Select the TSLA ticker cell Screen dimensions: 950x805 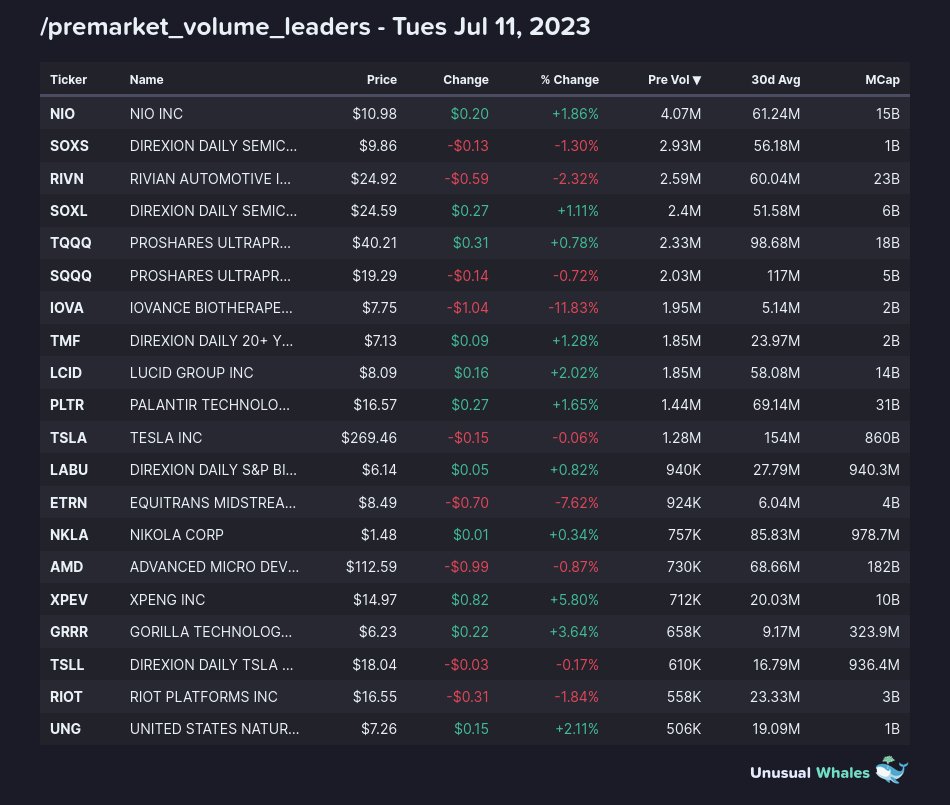[x=68, y=437]
